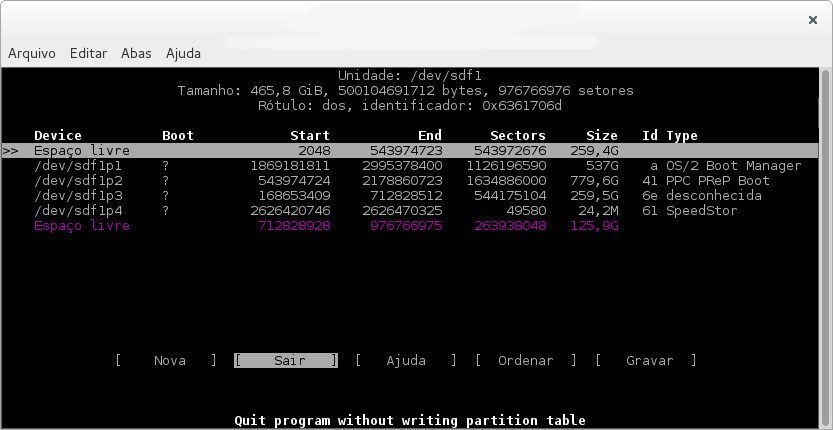Click the End column header

pyautogui.click(x=430, y=136)
